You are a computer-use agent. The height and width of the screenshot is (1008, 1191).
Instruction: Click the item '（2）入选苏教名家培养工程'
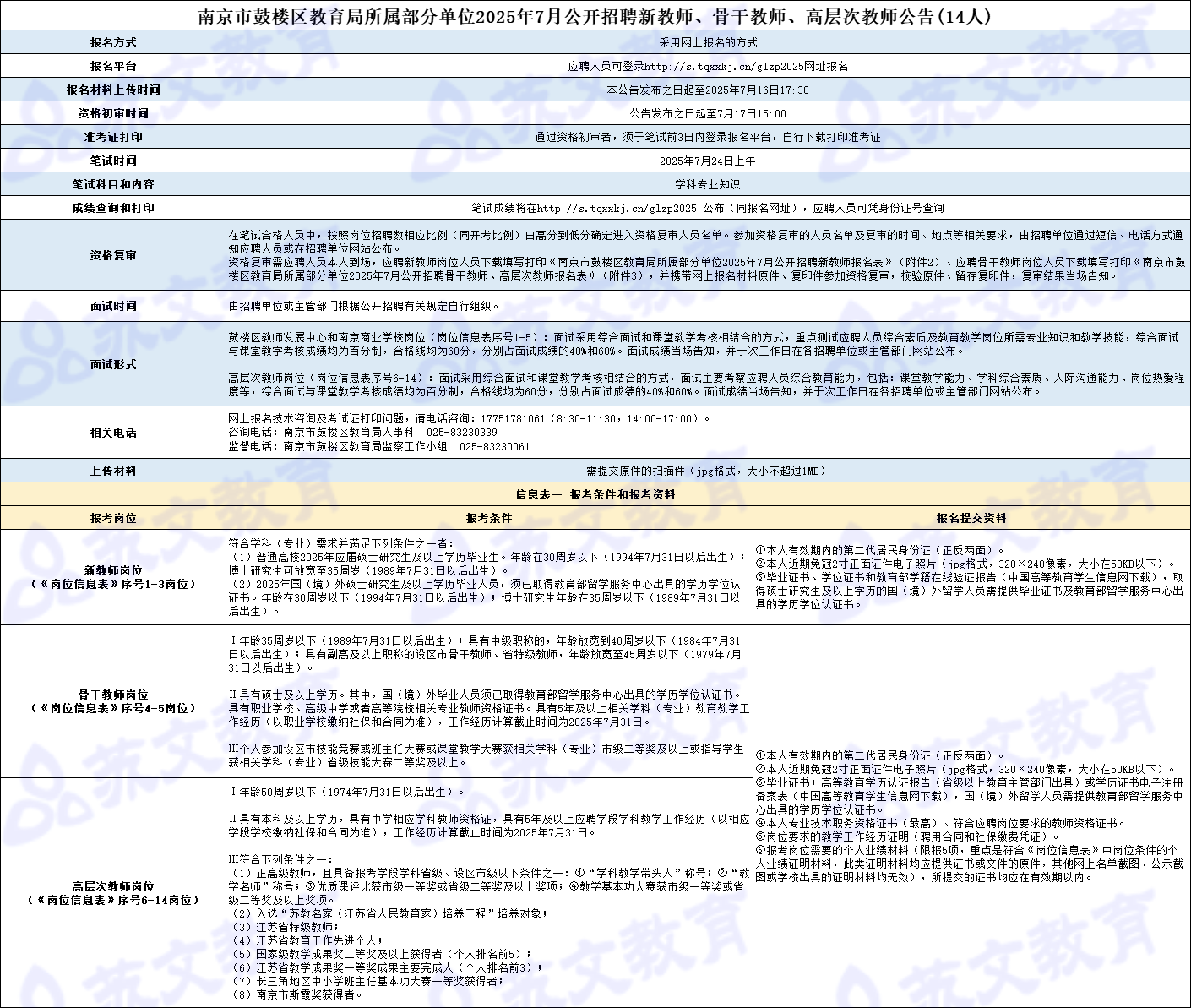(389, 913)
